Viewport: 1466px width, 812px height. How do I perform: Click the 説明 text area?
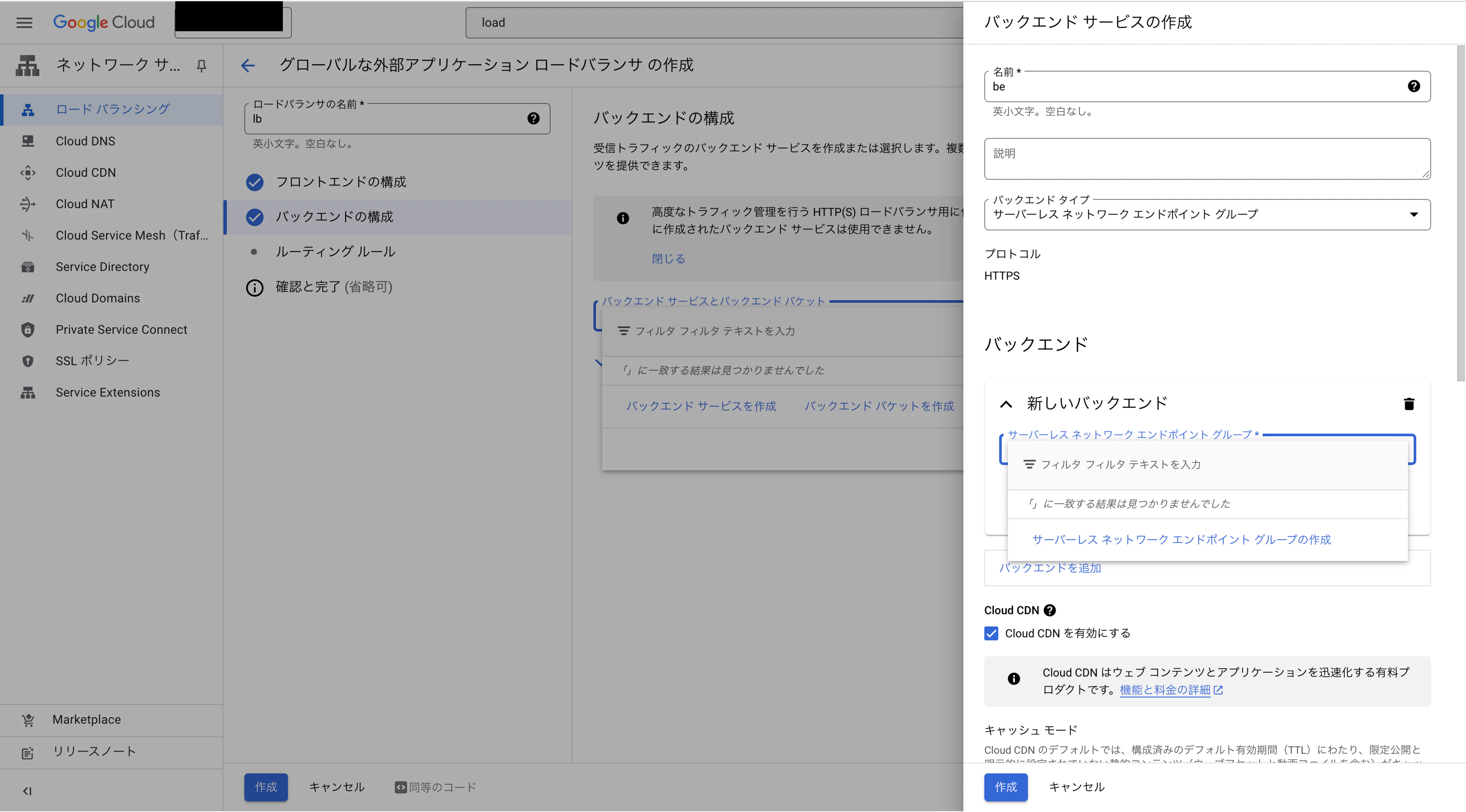point(1207,159)
